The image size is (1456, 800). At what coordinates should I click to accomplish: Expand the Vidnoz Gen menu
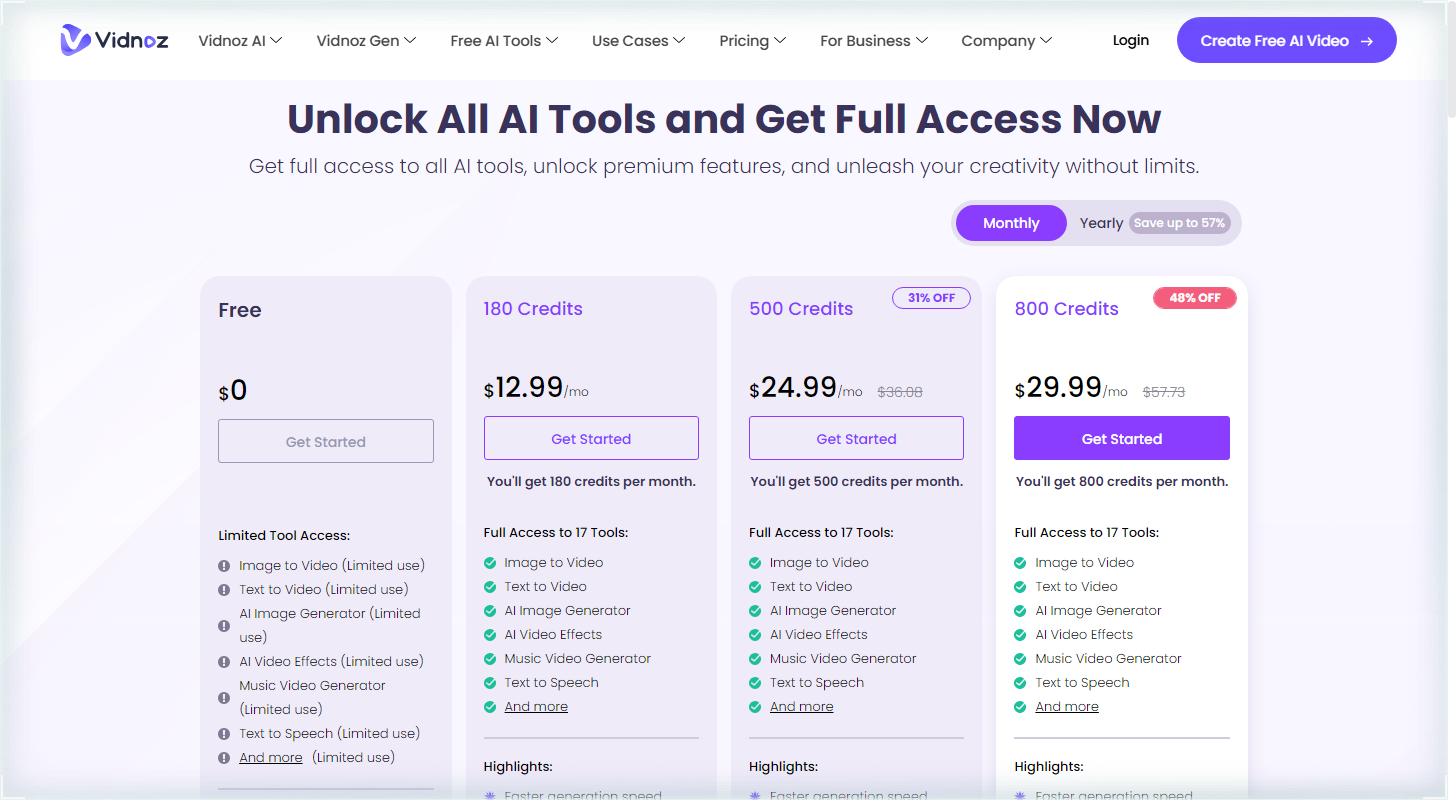[x=366, y=41]
